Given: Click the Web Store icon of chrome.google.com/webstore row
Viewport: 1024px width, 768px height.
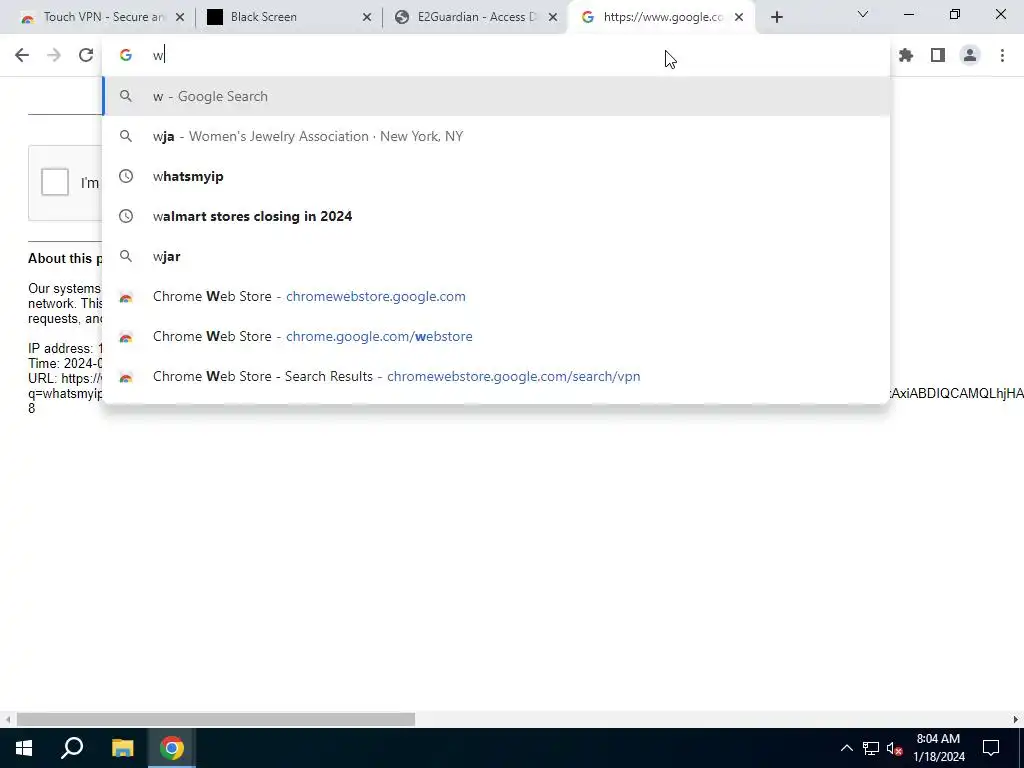Looking at the screenshot, I should [x=126, y=337].
